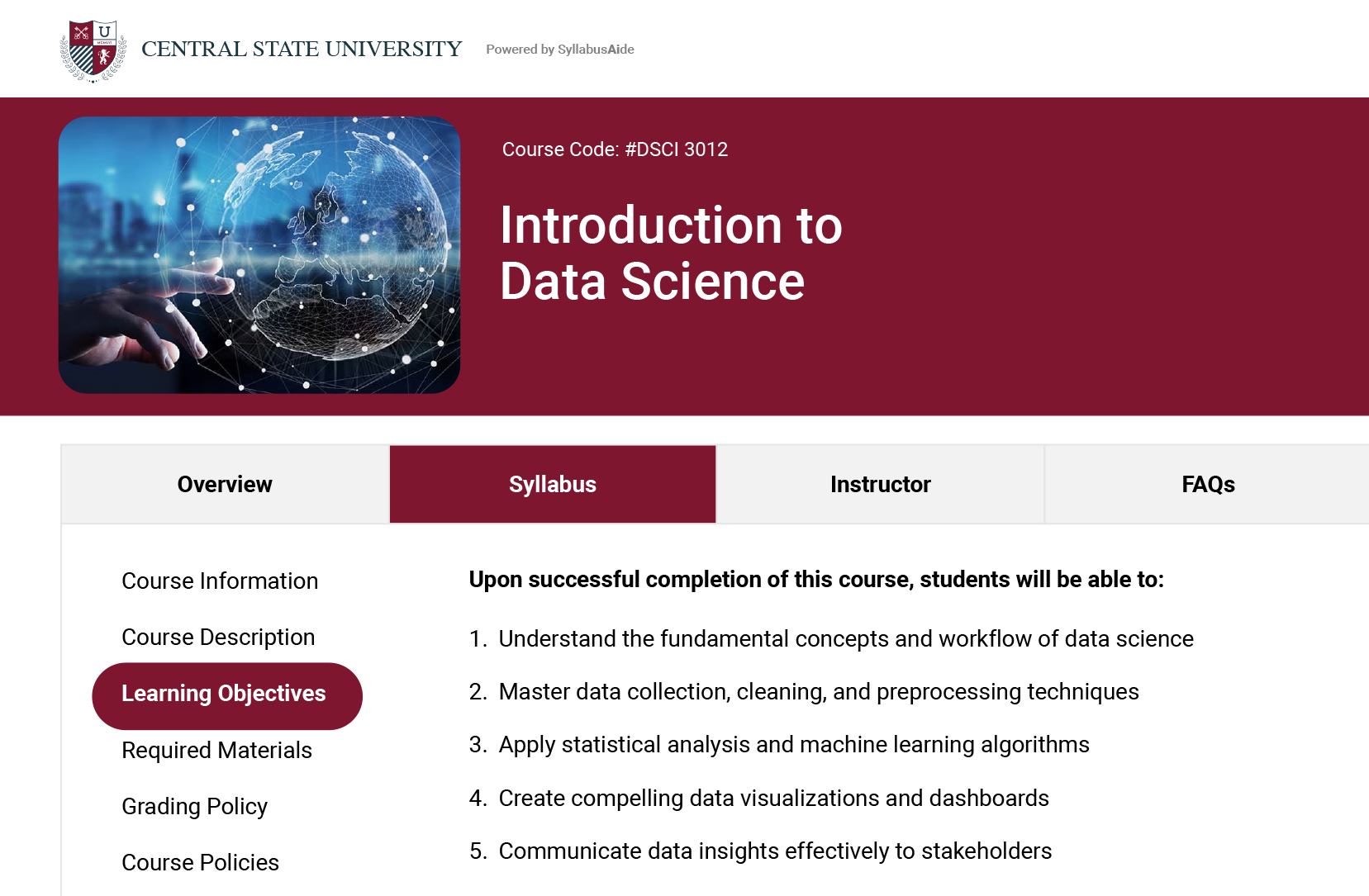The height and width of the screenshot is (896, 1369).
Task: Open Course Information in the sidebar
Action: 220,581
